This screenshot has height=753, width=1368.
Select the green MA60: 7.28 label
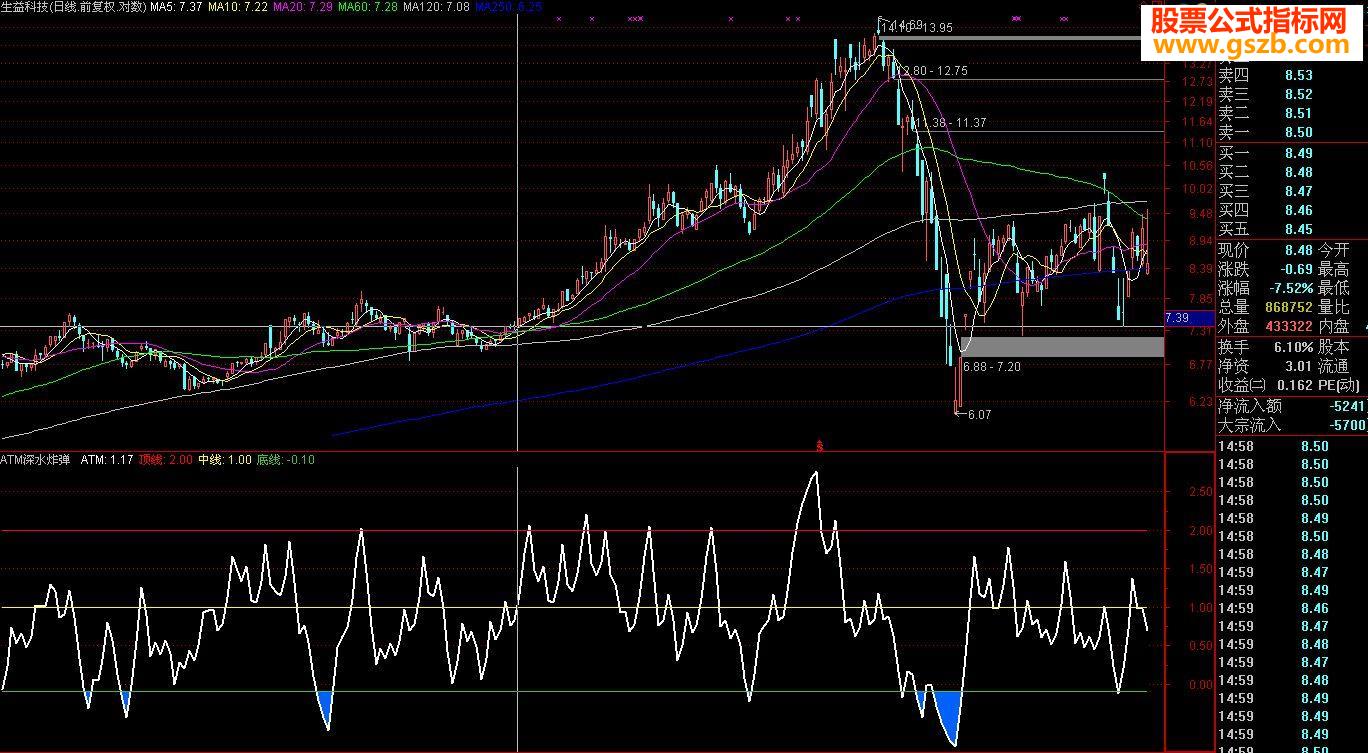click(x=369, y=7)
